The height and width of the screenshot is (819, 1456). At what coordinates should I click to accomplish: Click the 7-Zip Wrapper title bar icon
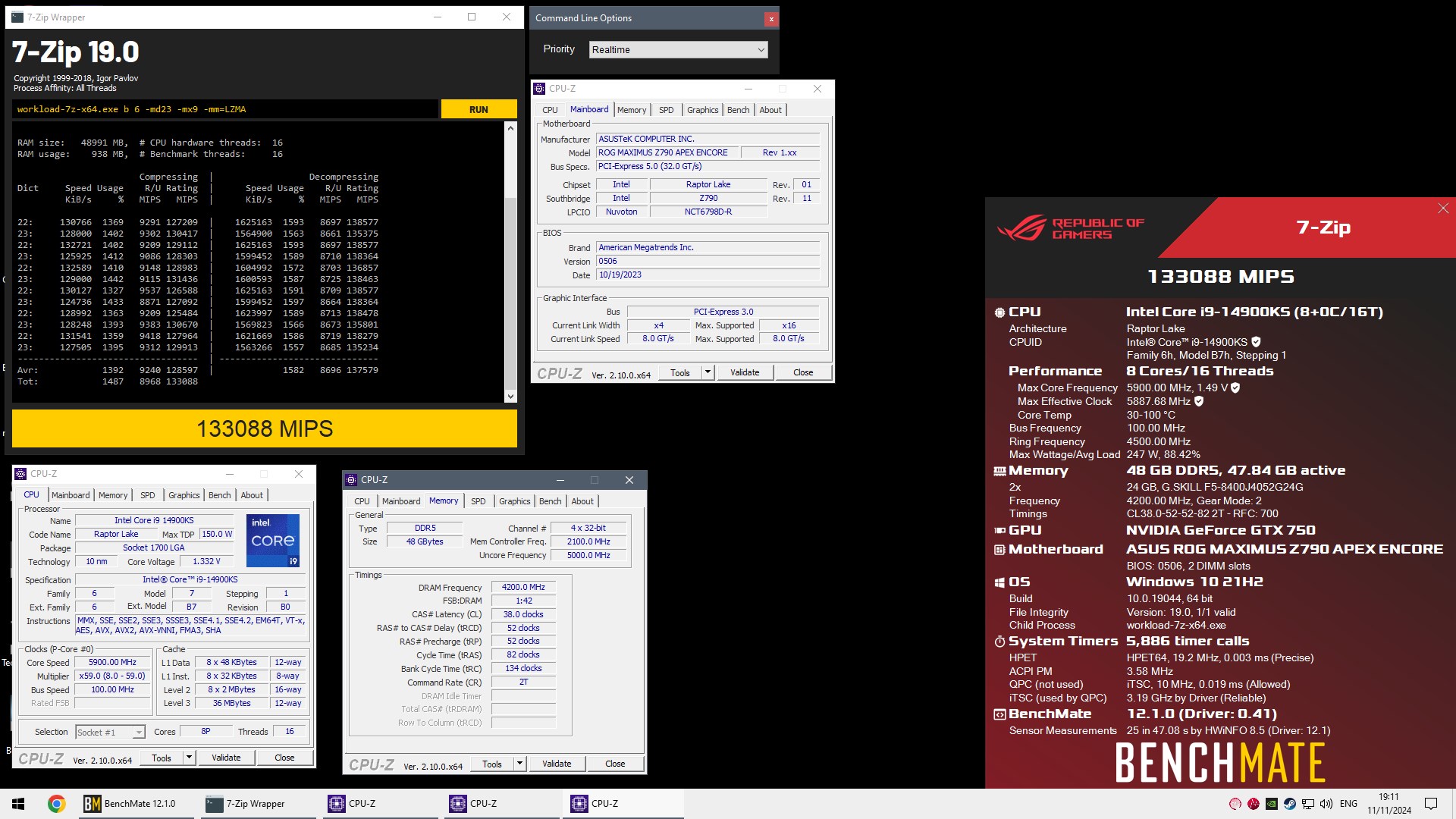click(17, 17)
